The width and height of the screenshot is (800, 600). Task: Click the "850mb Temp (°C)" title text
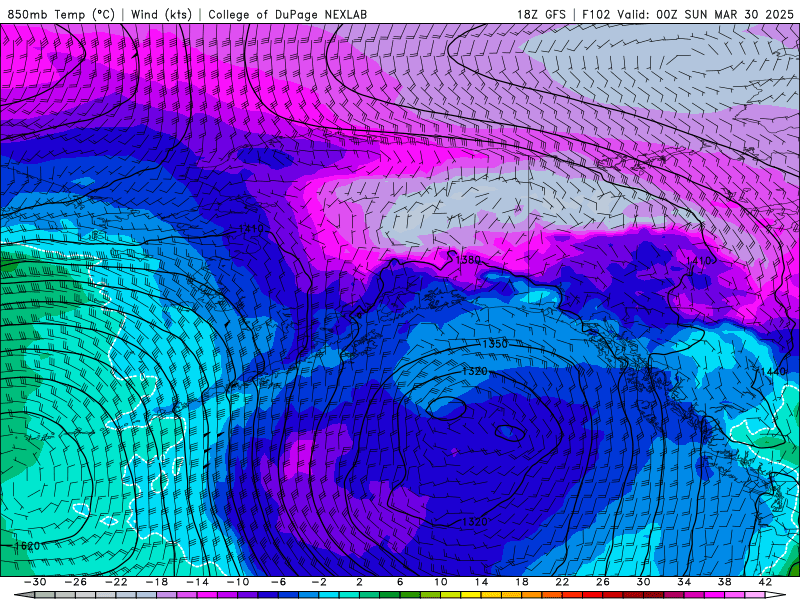pos(61,14)
